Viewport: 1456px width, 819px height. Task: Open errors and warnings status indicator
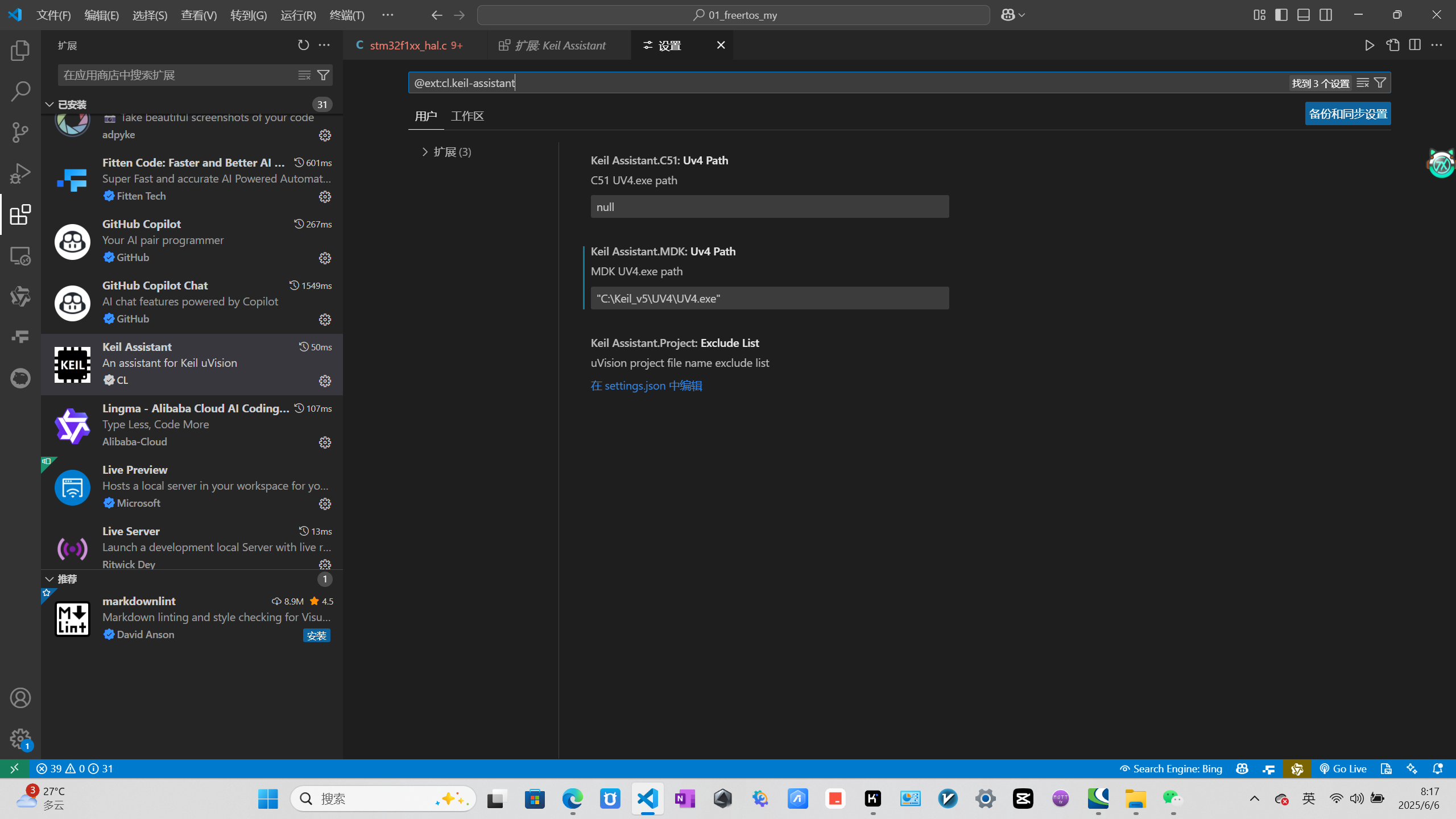click(75, 768)
